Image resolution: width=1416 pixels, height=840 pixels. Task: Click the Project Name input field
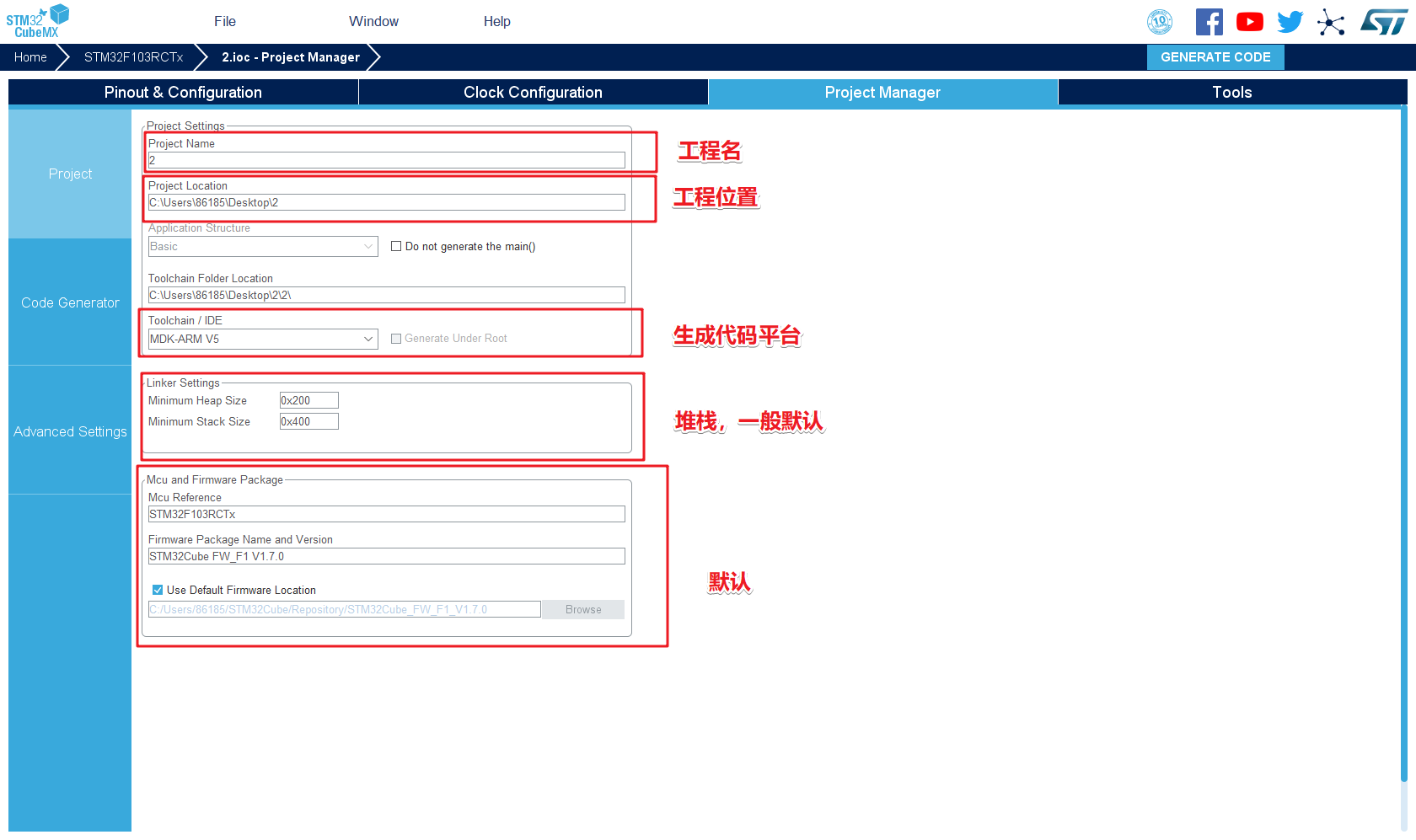pyautogui.click(x=387, y=161)
